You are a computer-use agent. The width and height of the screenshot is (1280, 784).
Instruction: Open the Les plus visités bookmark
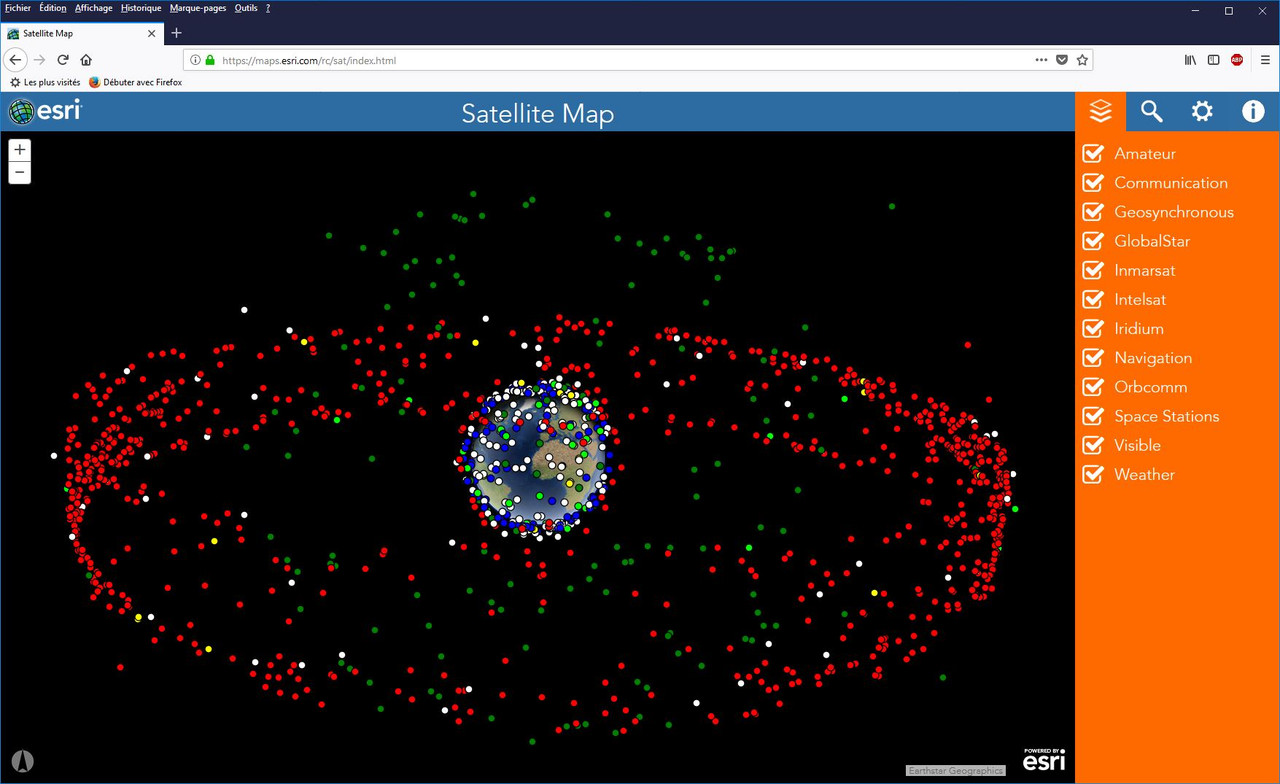(45, 82)
